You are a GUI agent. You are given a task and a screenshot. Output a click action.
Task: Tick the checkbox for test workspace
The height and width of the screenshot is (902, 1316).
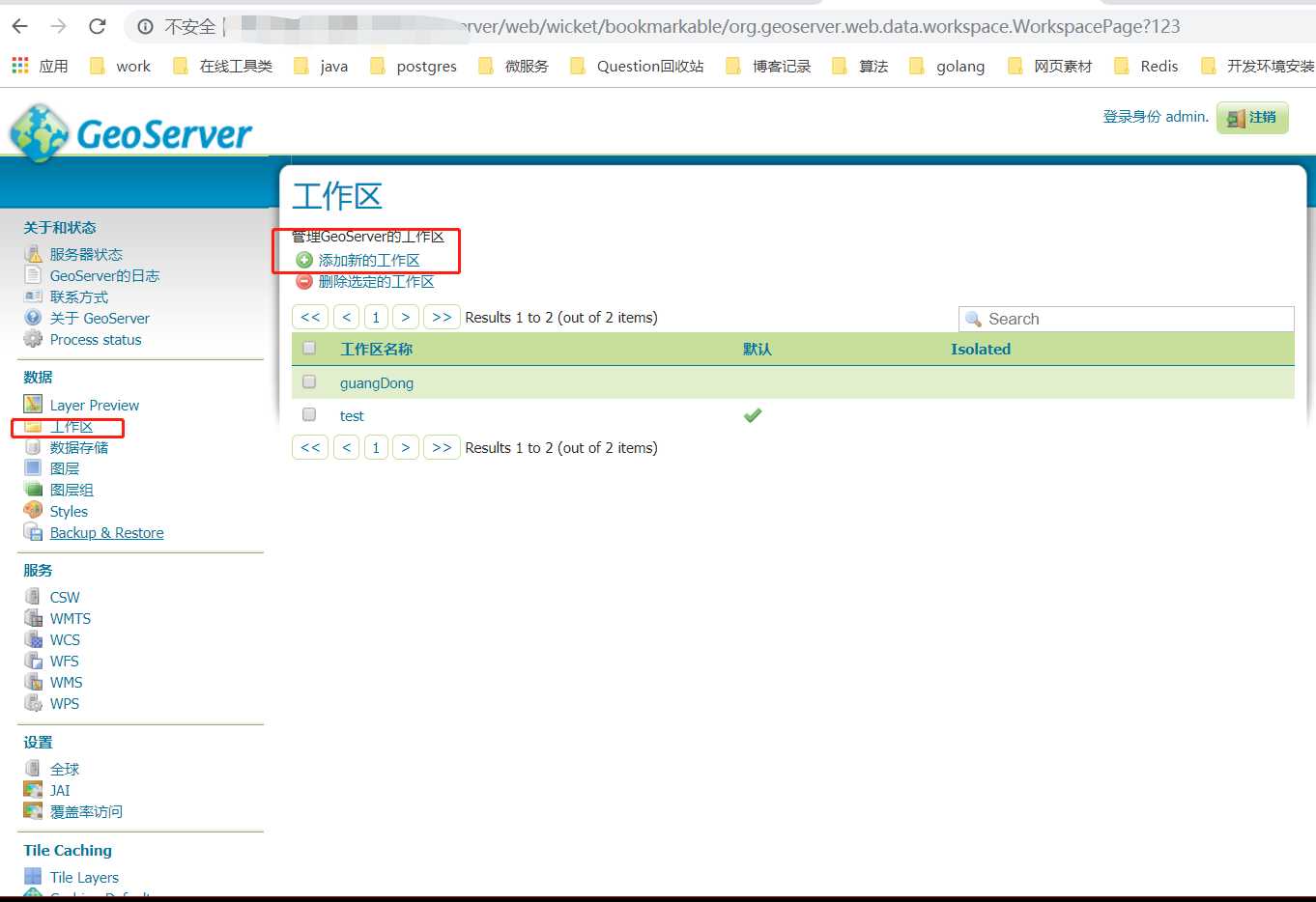click(x=309, y=414)
